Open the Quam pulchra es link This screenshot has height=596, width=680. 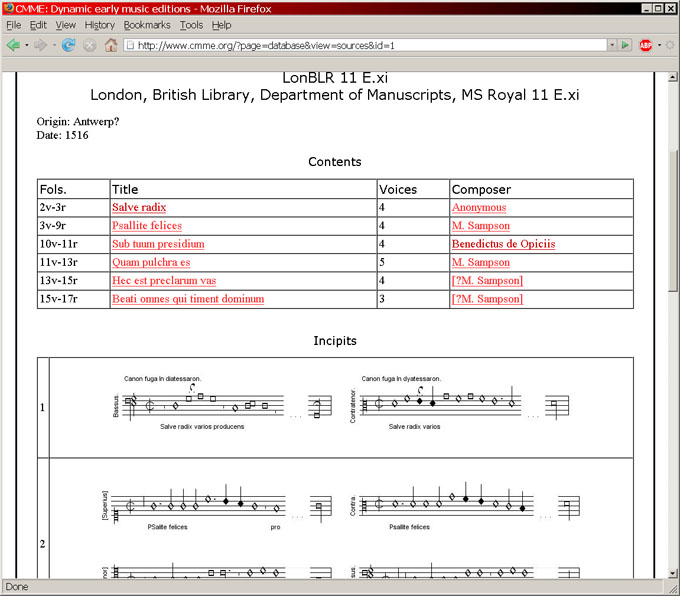(151, 262)
